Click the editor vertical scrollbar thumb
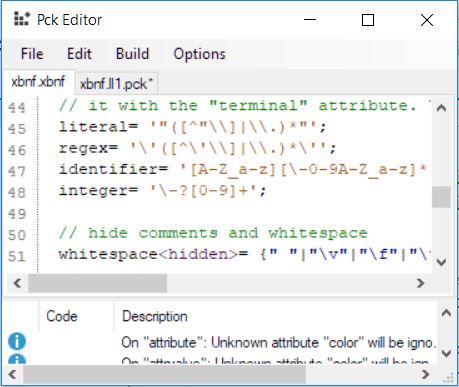The width and height of the screenshot is (459, 387). [x=441, y=197]
